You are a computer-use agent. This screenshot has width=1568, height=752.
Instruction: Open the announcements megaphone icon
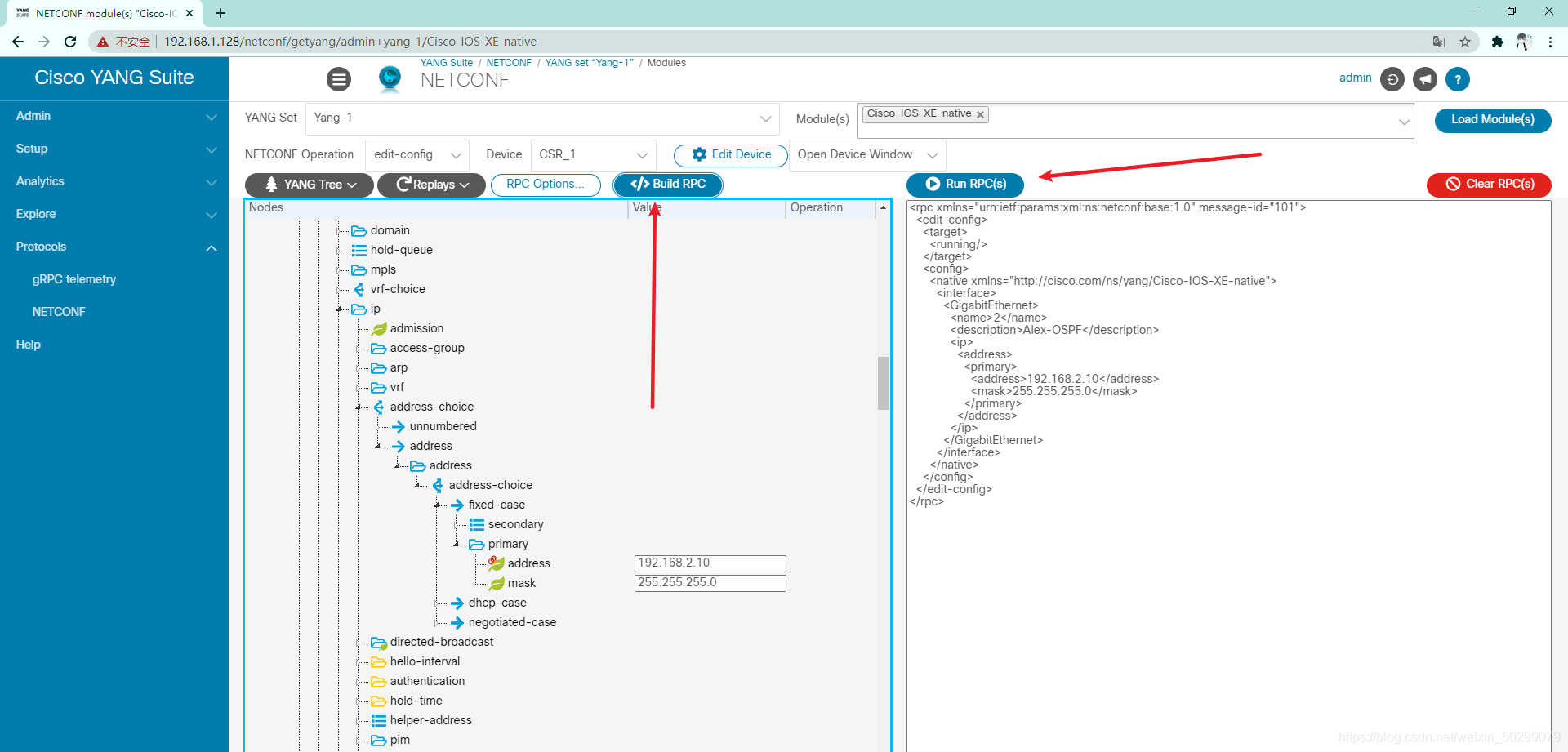point(1425,79)
